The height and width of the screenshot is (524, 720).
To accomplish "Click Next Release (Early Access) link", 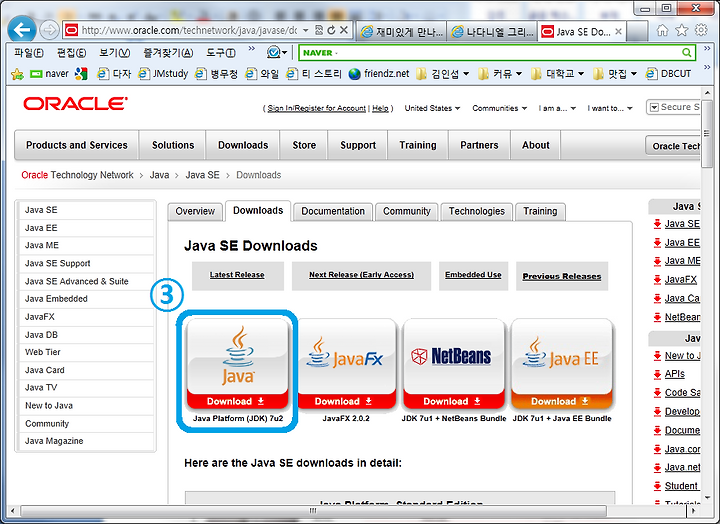I will 361,275.
